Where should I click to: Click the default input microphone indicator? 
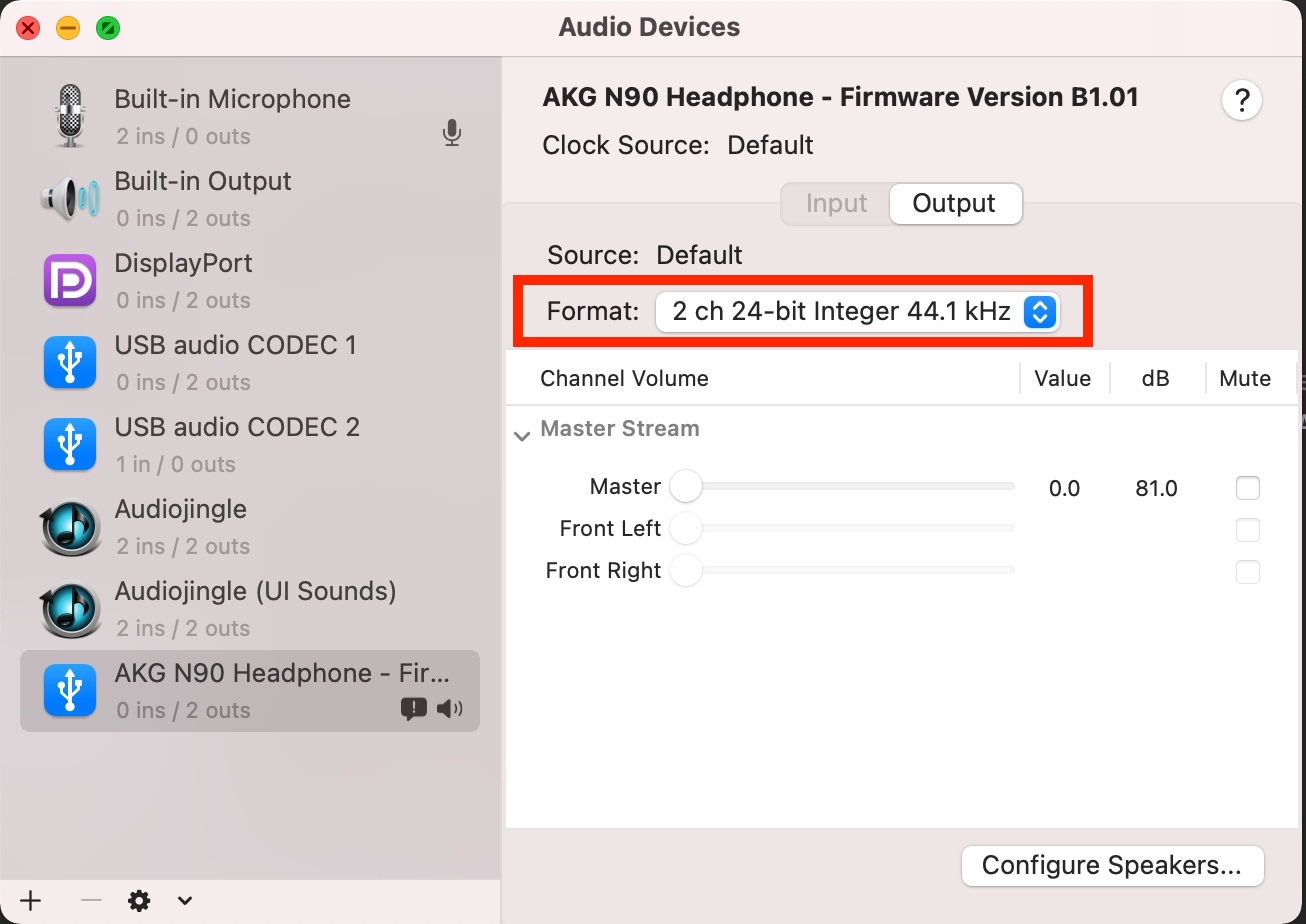point(452,133)
